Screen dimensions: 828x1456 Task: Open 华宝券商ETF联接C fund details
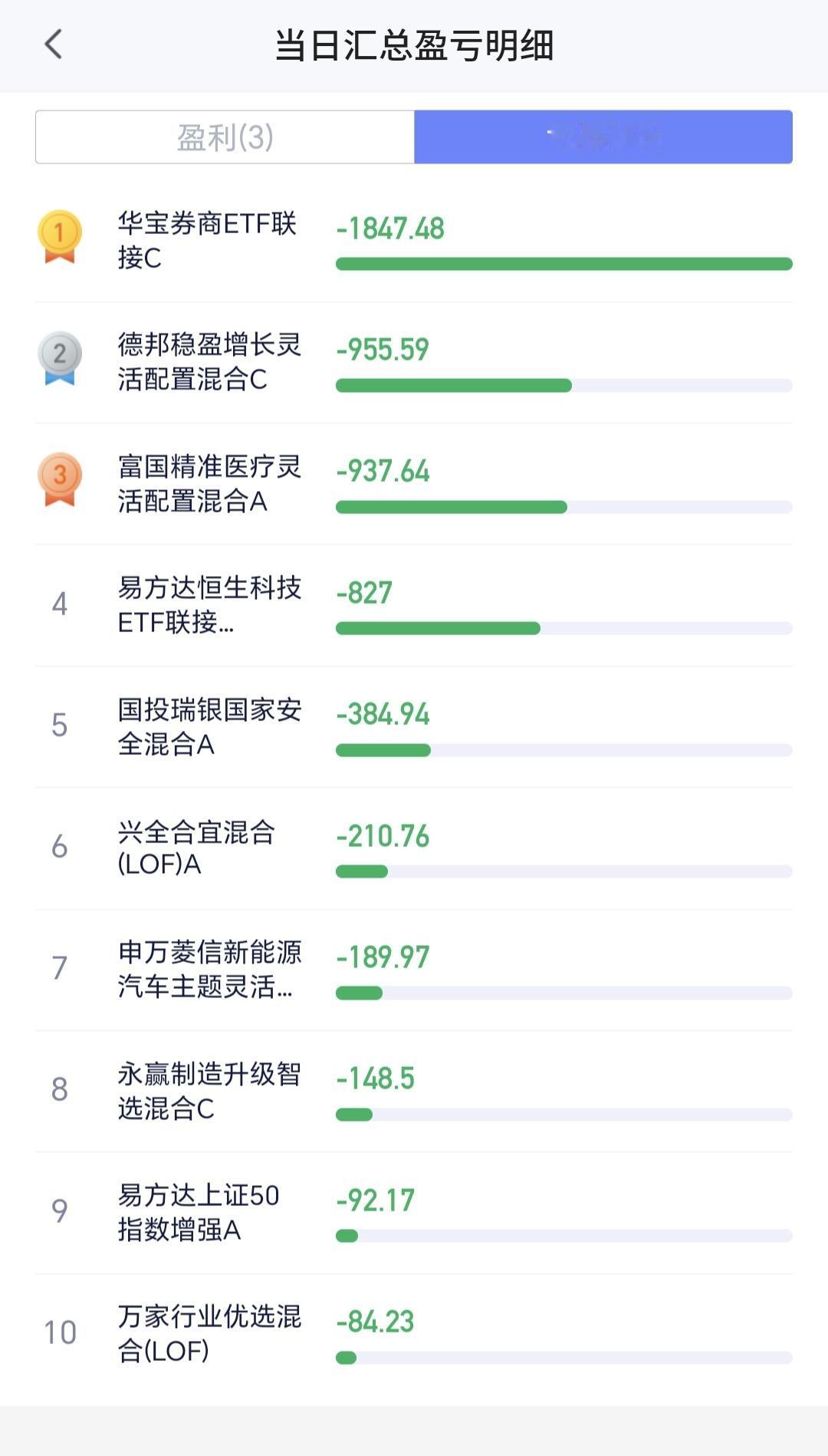414,241
